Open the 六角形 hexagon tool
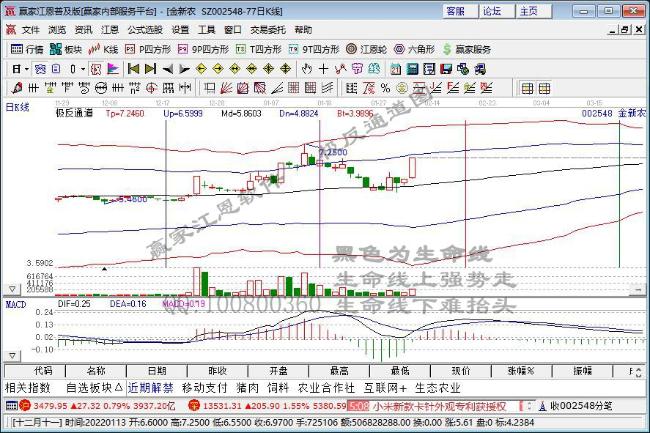 [414, 50]
